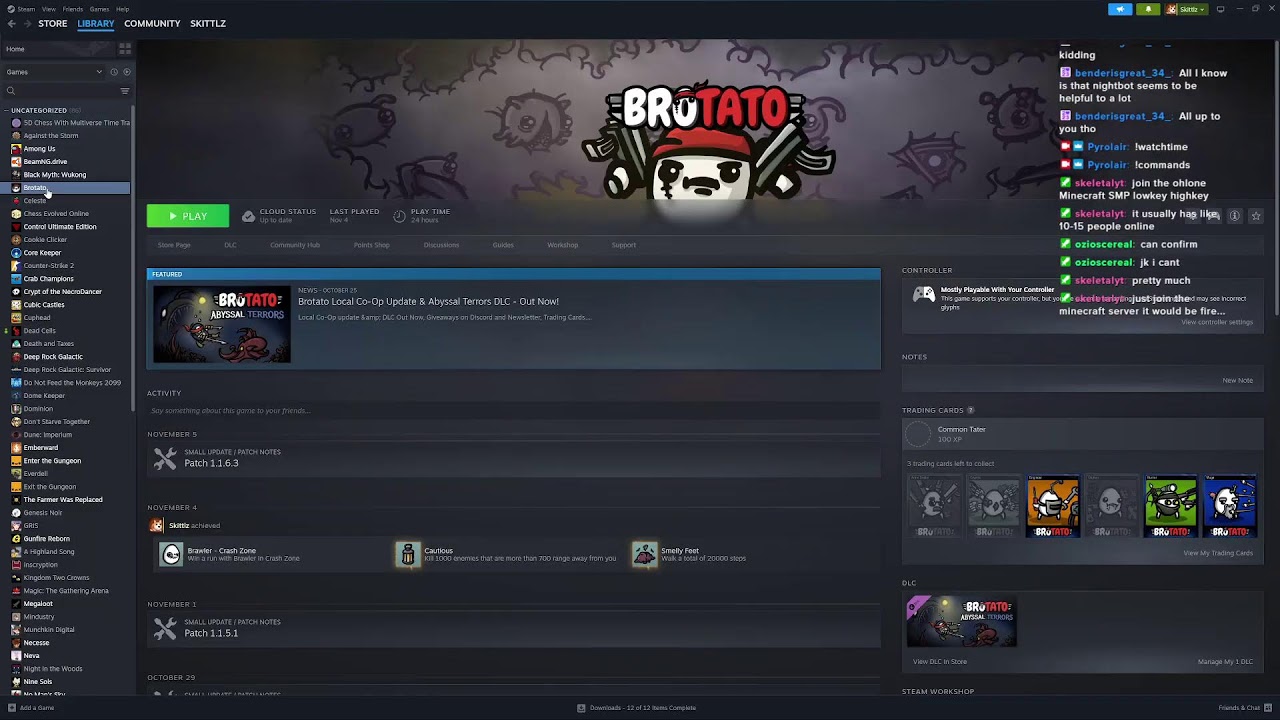This screenshot has height=720, width=1280.
Task: Open the Friends menu
Action: coord(73,9)
